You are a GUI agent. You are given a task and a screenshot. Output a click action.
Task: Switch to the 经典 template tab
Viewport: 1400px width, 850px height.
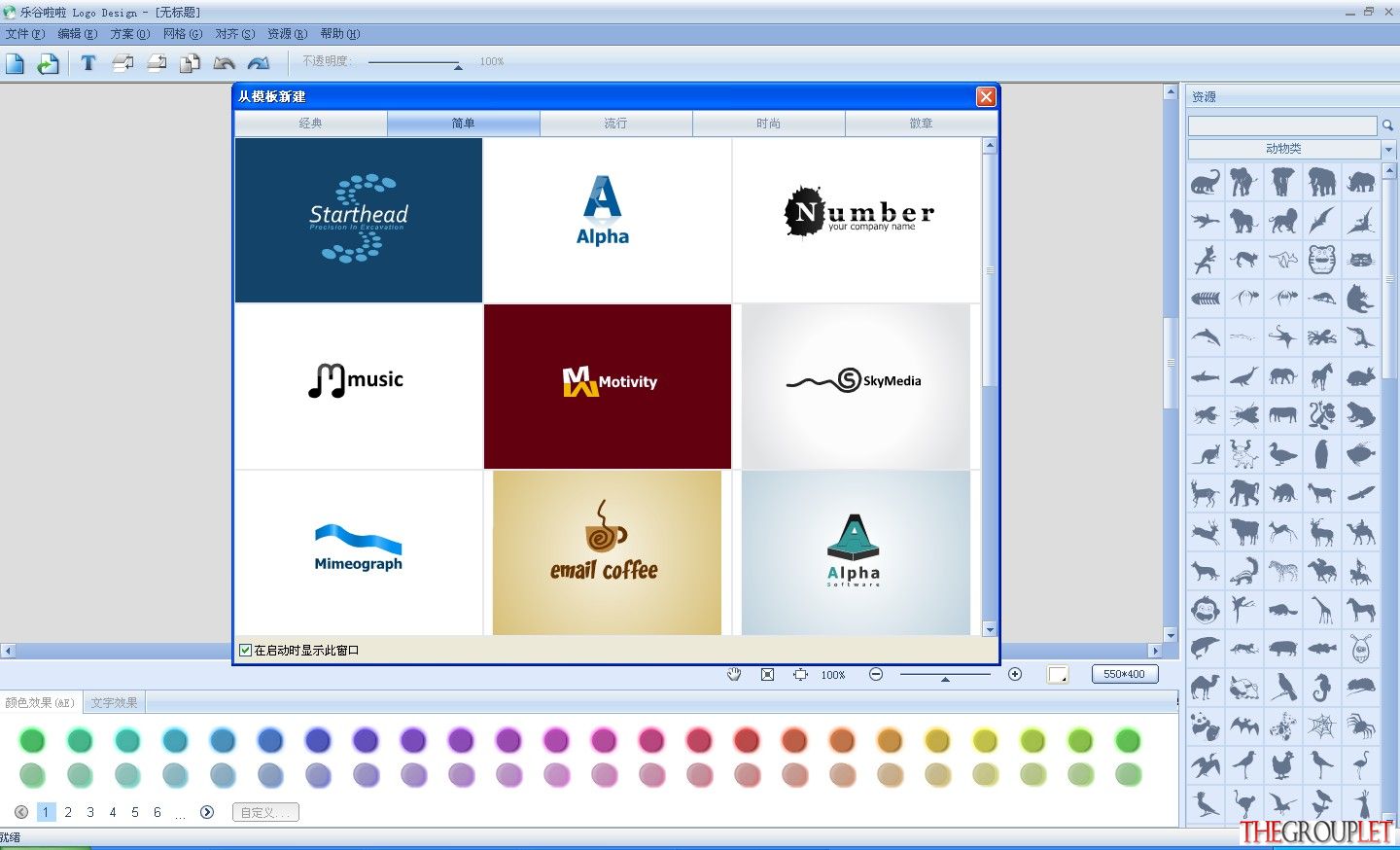click(x=311, y=124)
